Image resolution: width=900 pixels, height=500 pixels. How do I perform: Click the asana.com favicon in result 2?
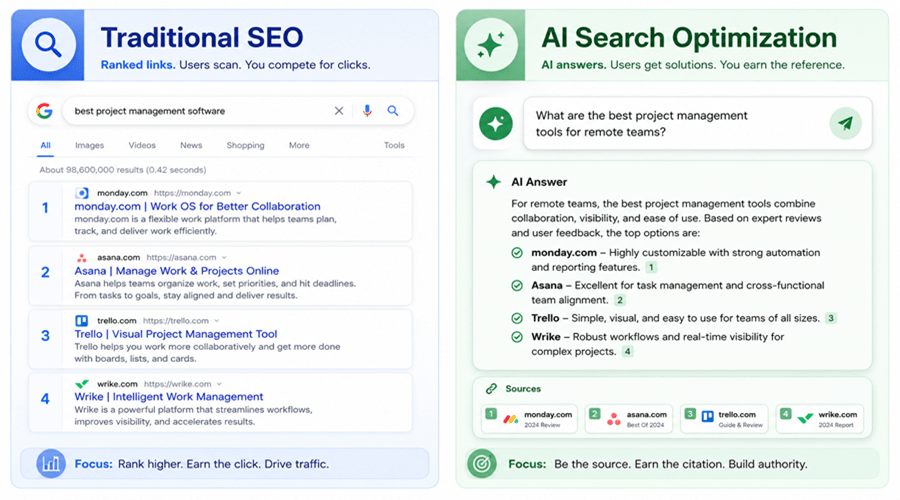coord(82,257)
